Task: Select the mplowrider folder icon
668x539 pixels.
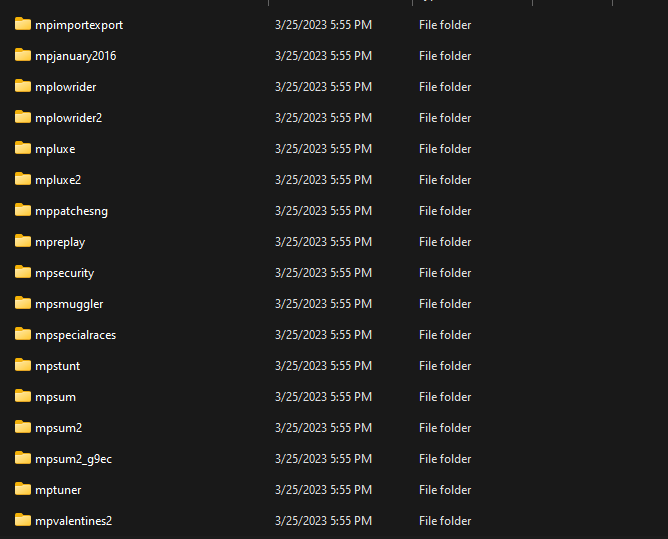Action: pyautogui.click(x=23, y=86)
